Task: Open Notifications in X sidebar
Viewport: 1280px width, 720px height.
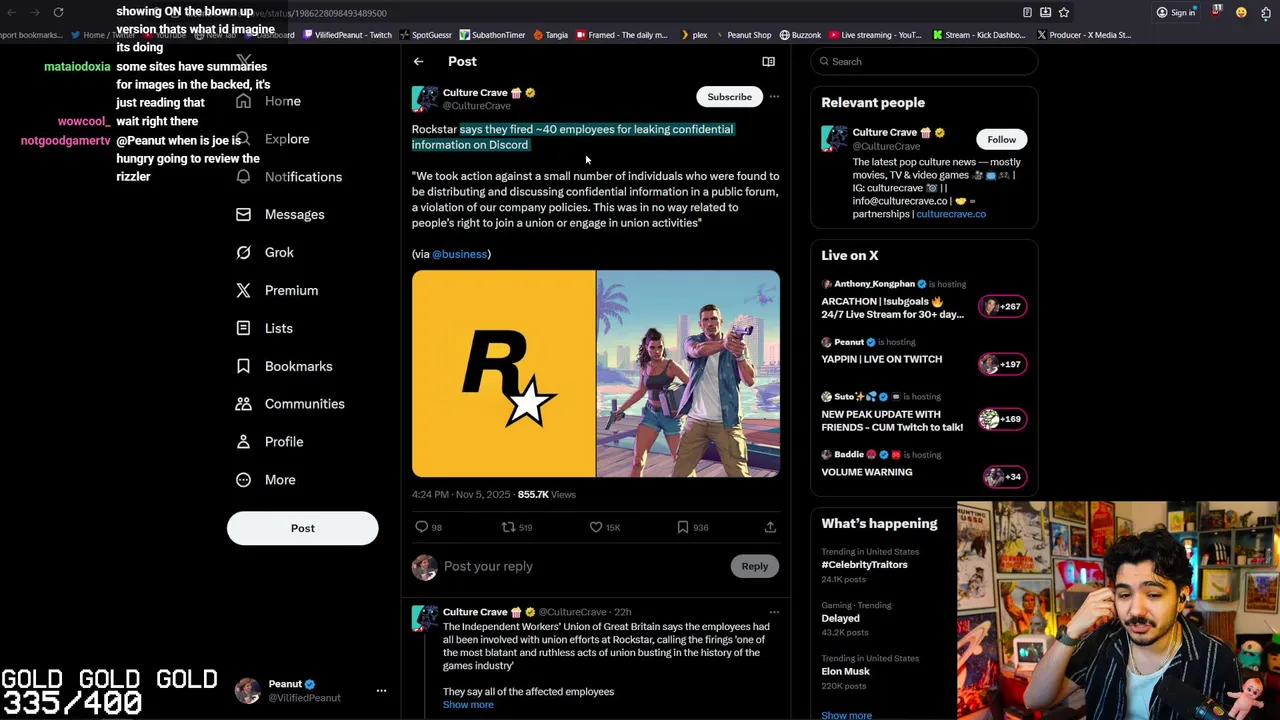Action: (289, 177)
